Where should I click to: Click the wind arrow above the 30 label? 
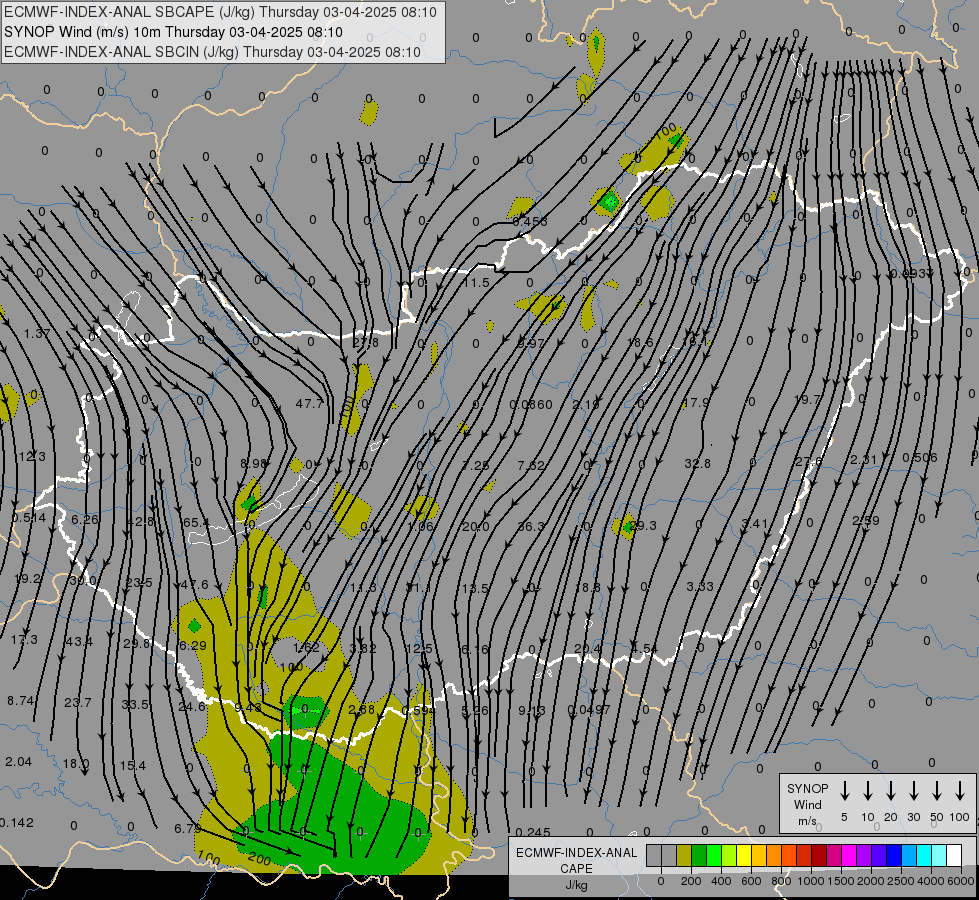pyautogui.click(x=913, y=791)
